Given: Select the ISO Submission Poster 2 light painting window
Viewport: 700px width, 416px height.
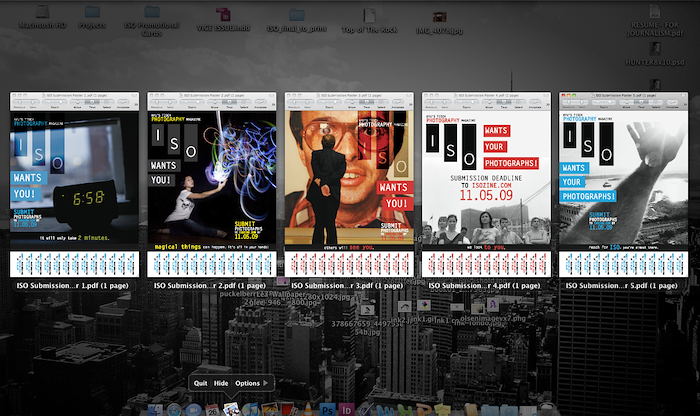Looking at the screenshot, I should (x=212, y=184).
